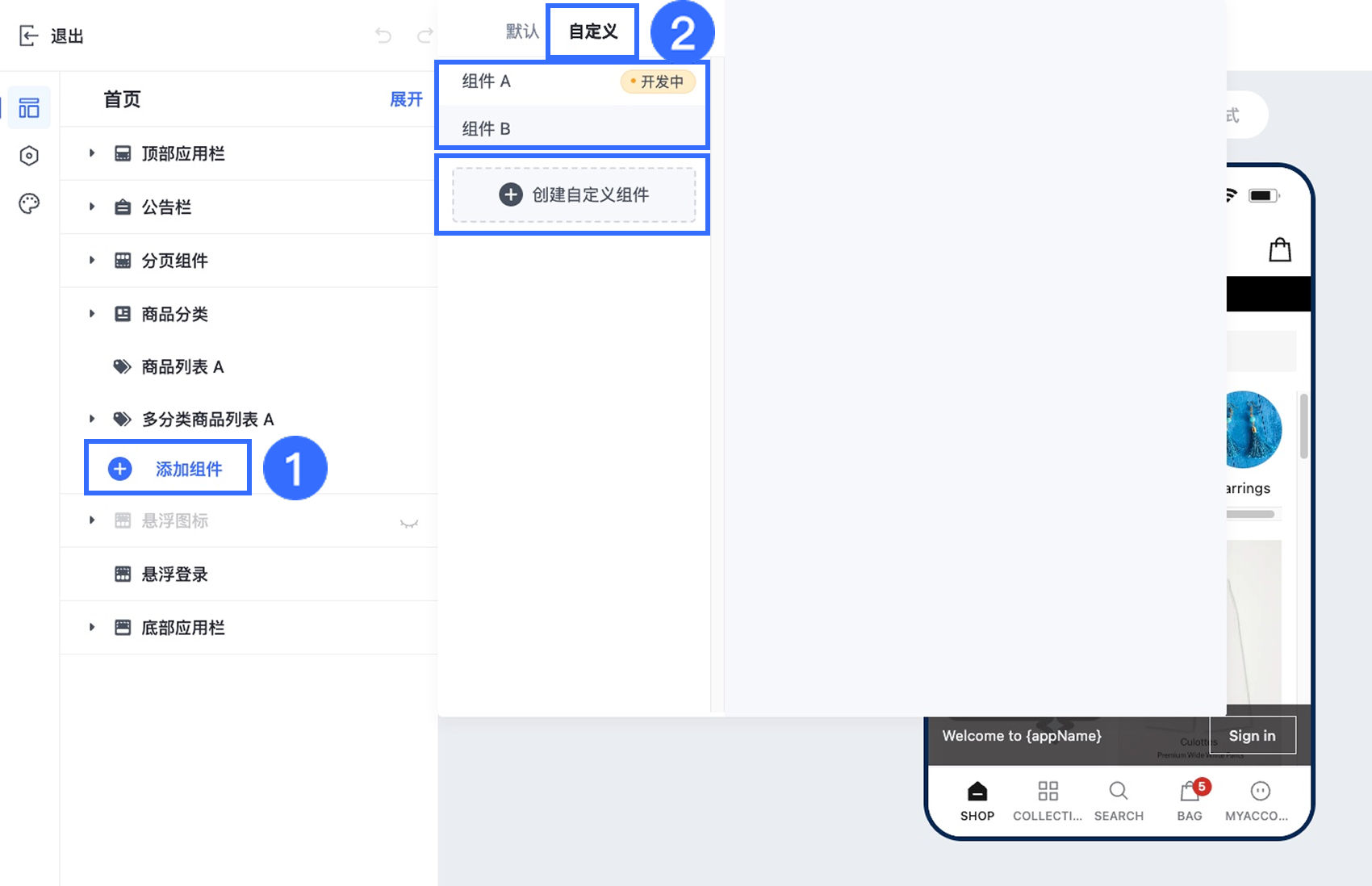The image size is (1372, 886).
Task: Click the plus icon in 创建自定义组件
Action: pos(511,194)
